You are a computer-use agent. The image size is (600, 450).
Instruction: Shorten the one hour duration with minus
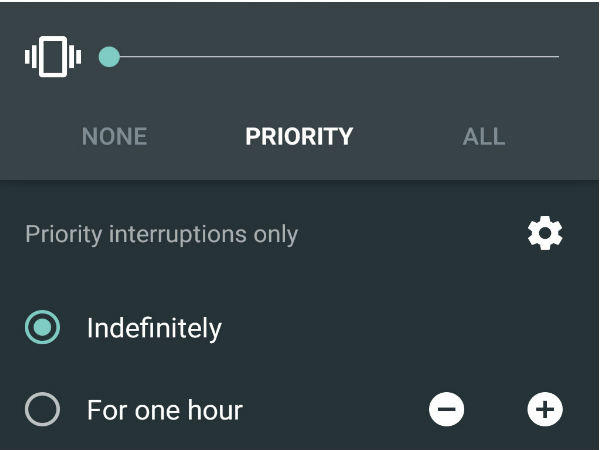coord(447,409)
